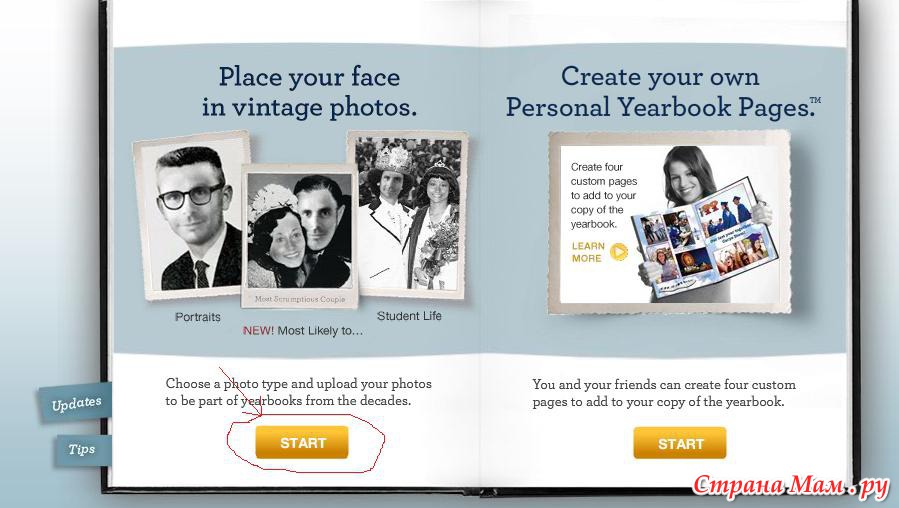Select the Most Scrumptious Couple photo
Screen dimensions: 899x508
click(x=299, y=236)
